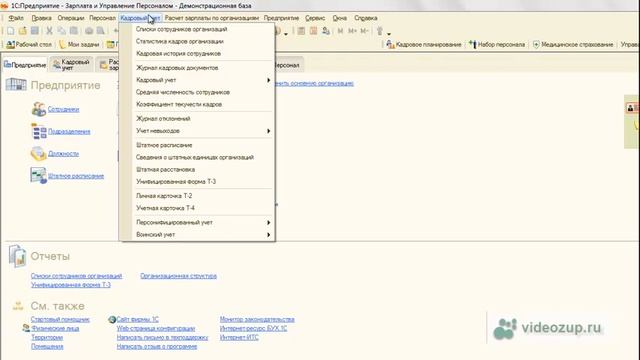Image resolution: width=640 pixels, height=360 pixels.
Task: Click the toolbar icon right of M-
Action: pyautogui.click(x=380, y=31)
